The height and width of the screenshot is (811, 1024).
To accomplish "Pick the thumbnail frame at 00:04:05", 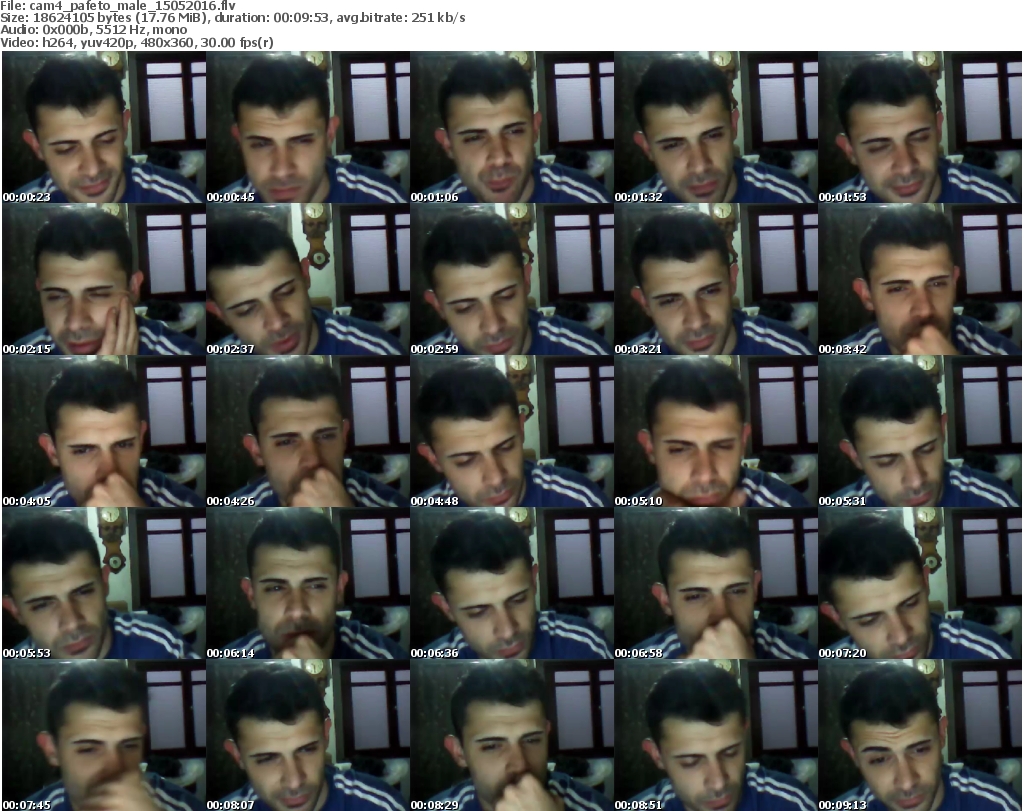I will click(x=104, y=432).
